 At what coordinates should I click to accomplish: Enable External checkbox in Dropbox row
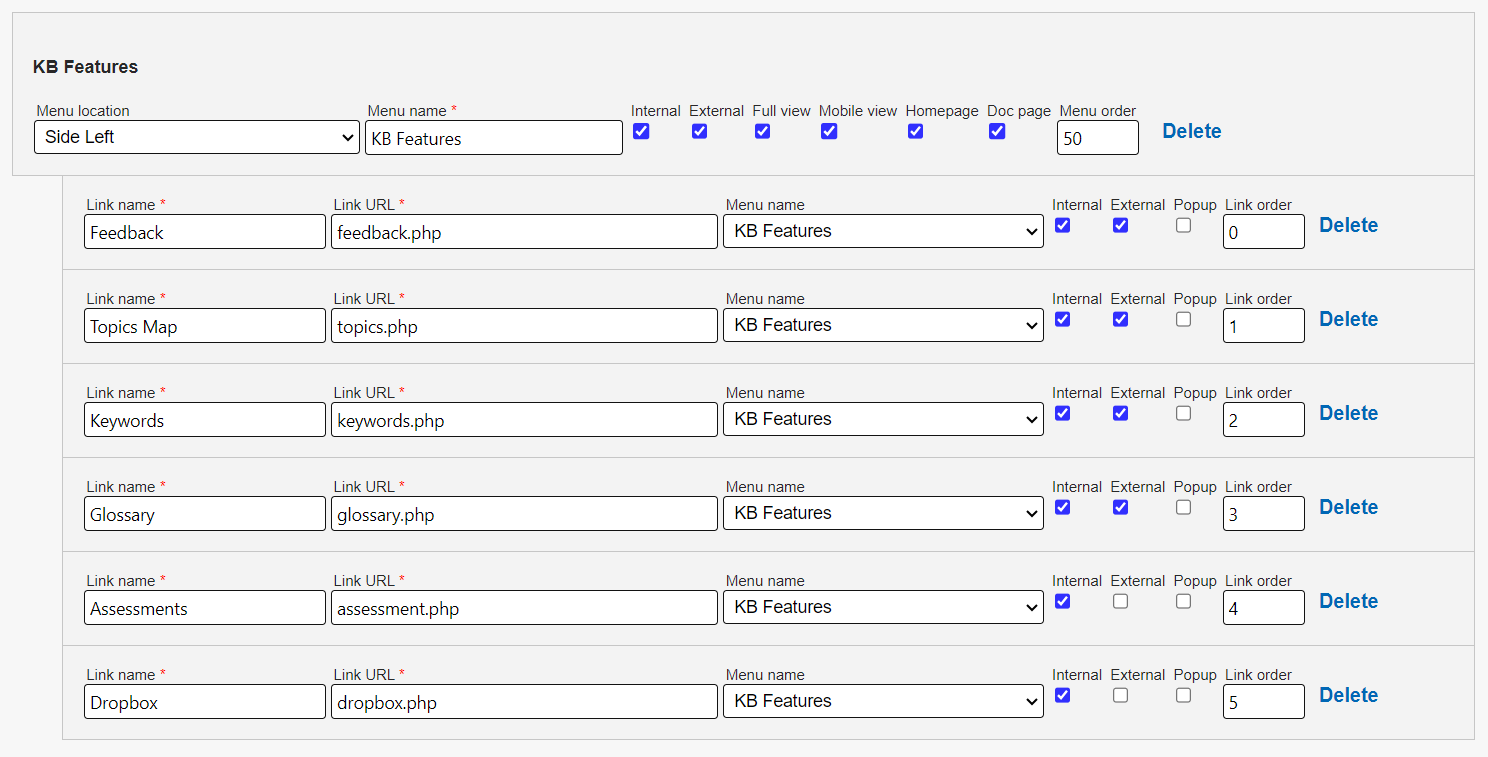[1120, 695]
